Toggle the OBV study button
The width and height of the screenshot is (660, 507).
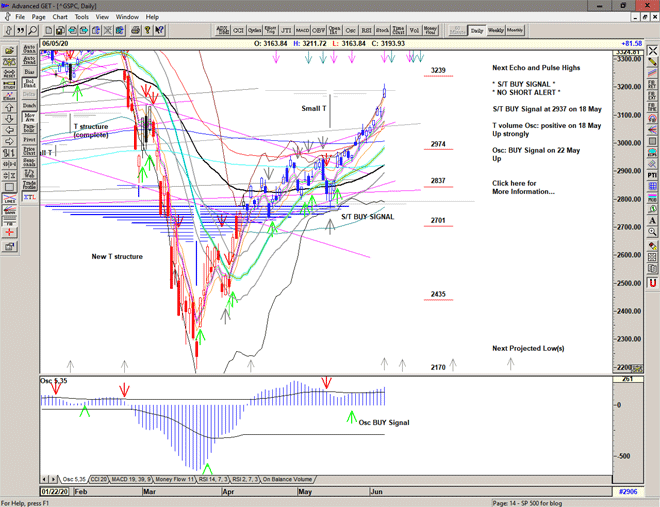(x=318, y=30)
